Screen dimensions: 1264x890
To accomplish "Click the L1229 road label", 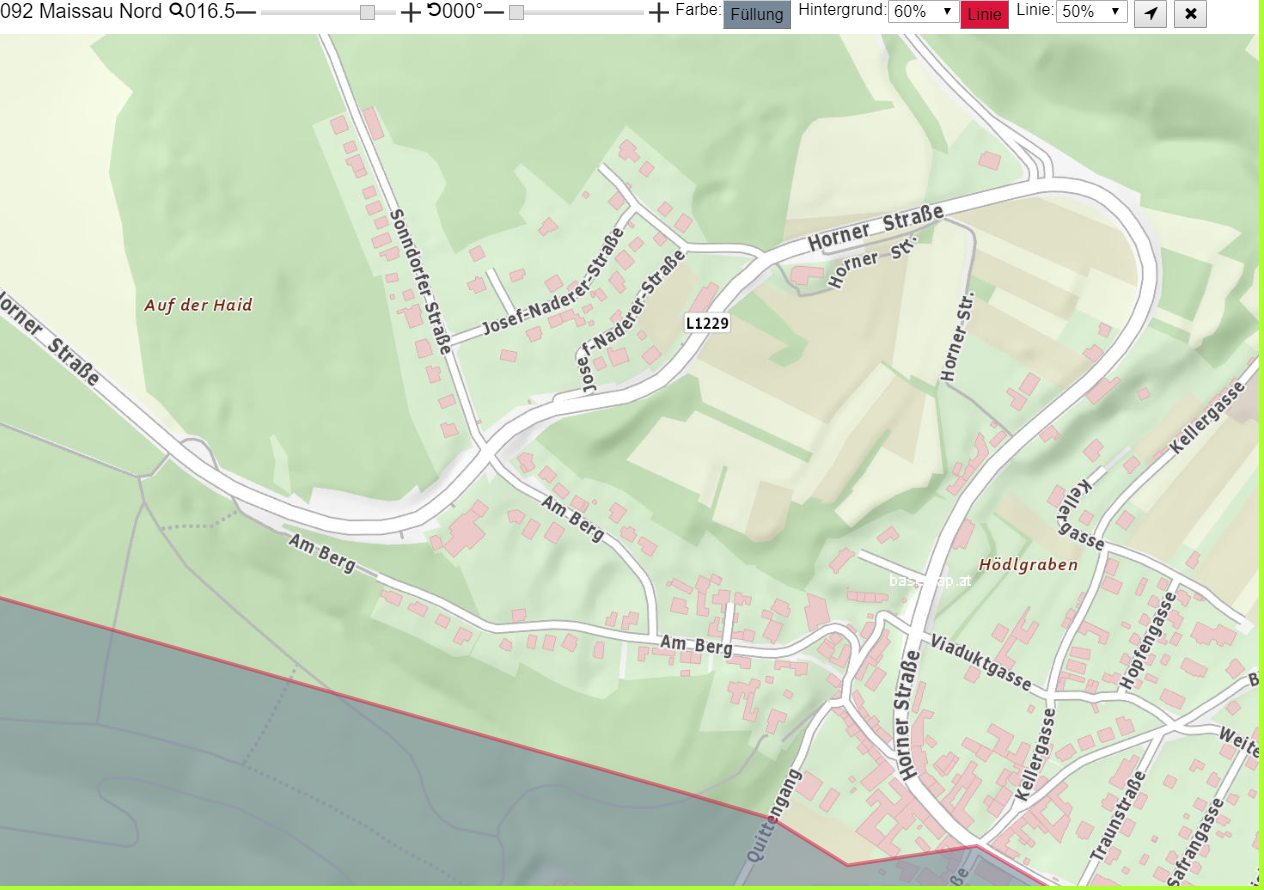I will pyautogui.click(x=707, y=323).
